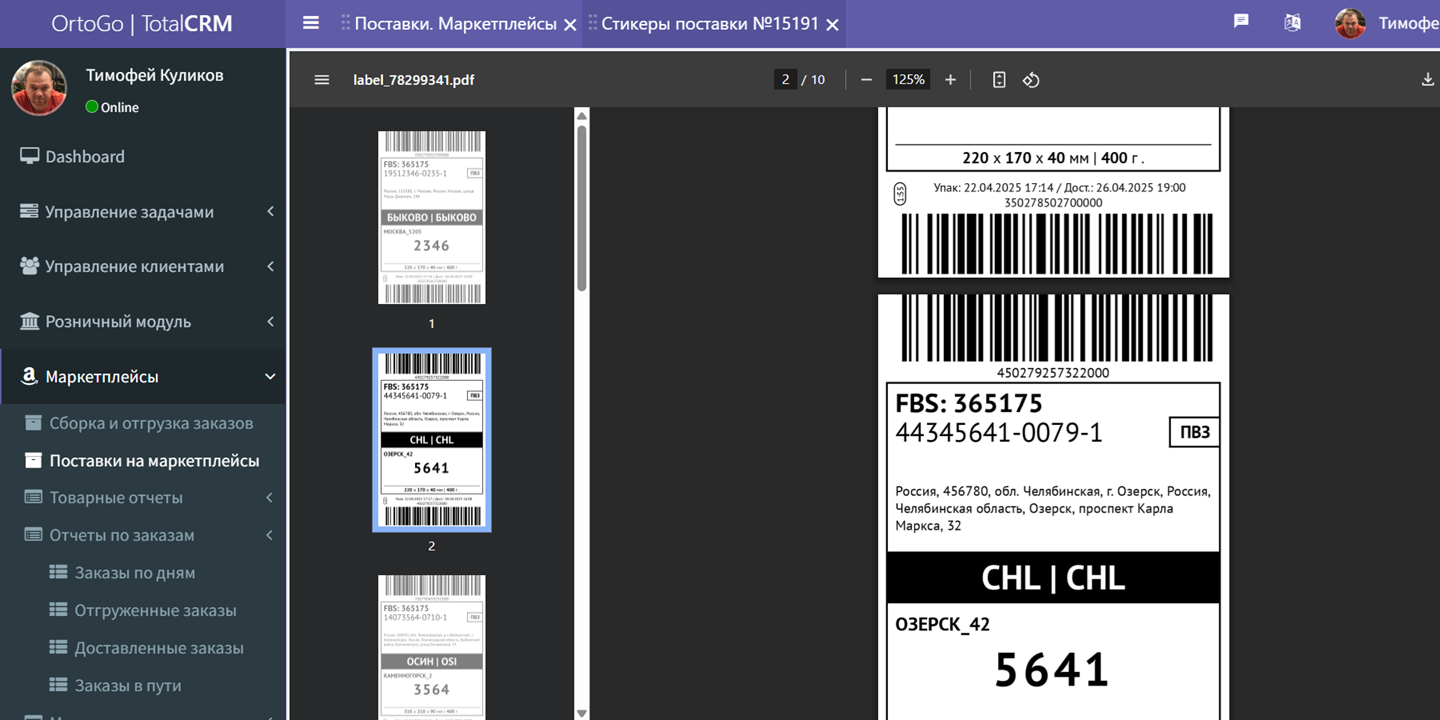Rotate the PDF counterclockwise
Screen dimensions: 1440x720
[x=1031, y=80]
